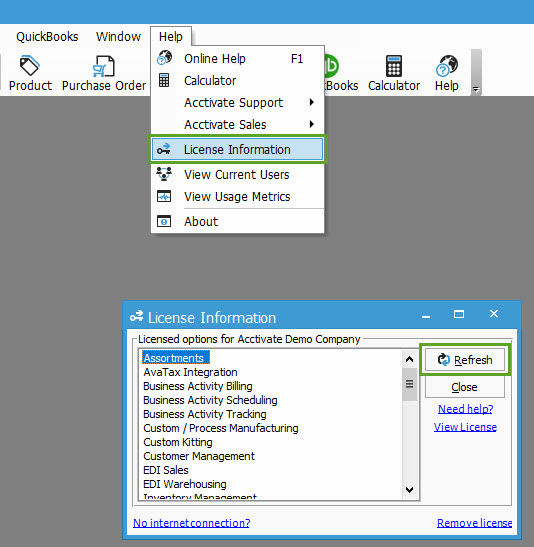This screenshot has width=534, height=547.
Task: Open the View License link
Action: (465, 427)
